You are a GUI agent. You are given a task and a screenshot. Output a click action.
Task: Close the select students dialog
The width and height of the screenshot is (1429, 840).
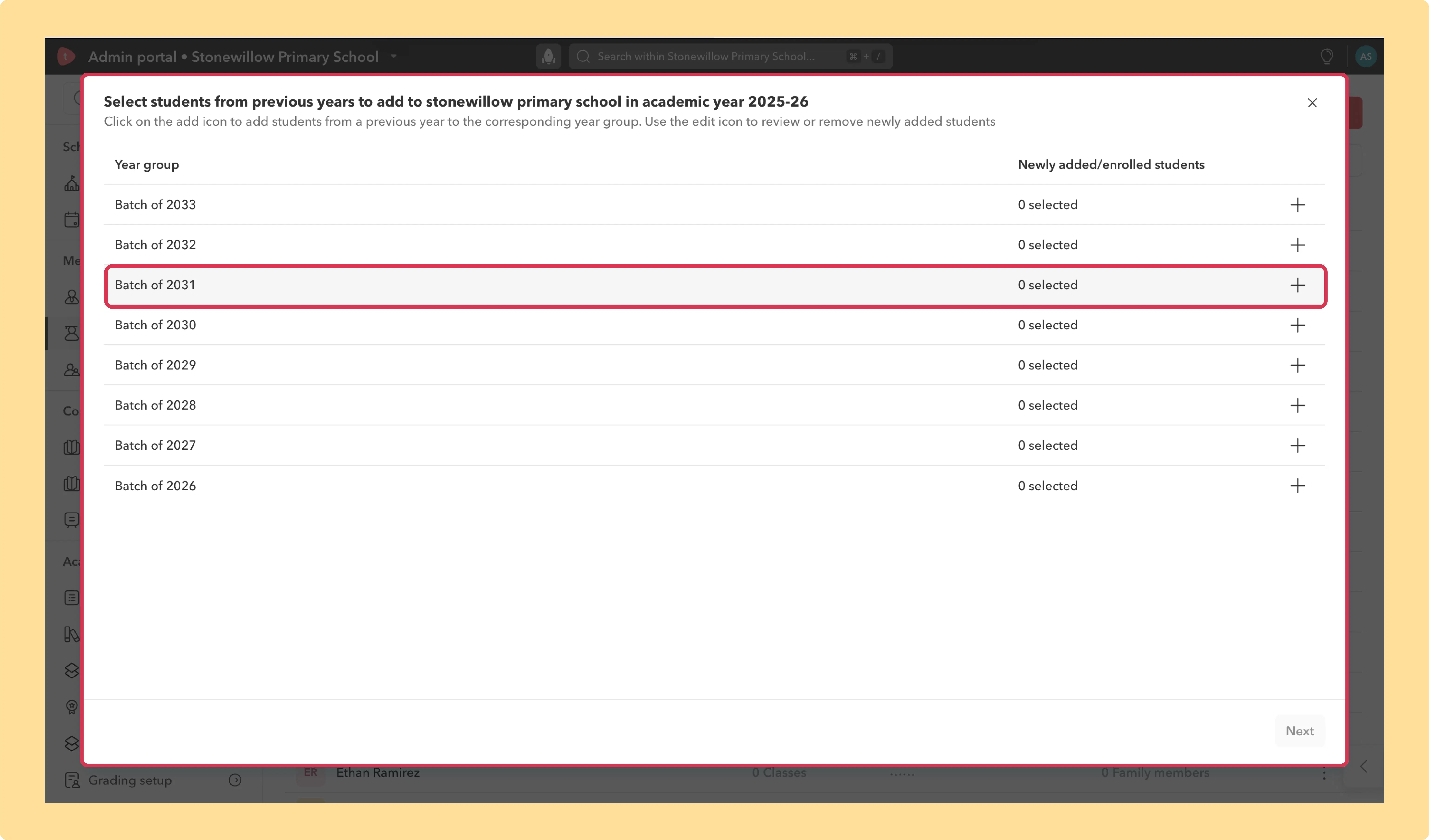click(x=1312, y=103)
